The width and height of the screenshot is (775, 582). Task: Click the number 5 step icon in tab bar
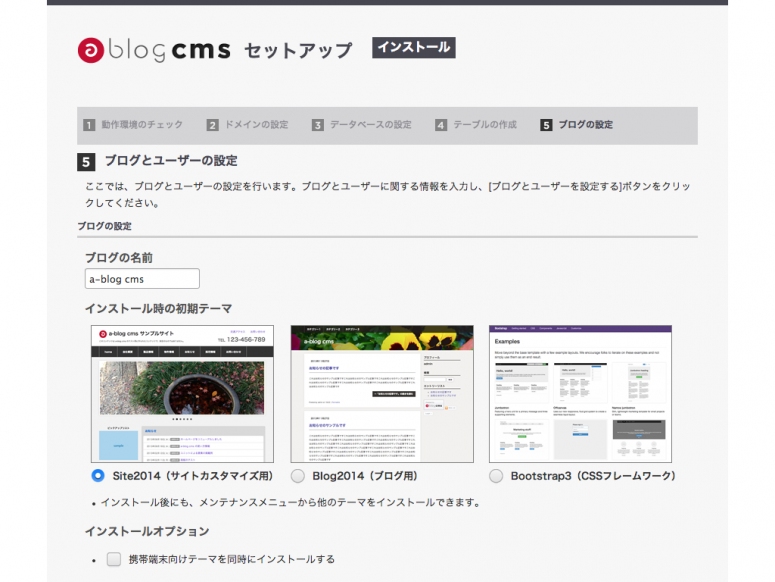pyautogui.click(x=546, y=125)
